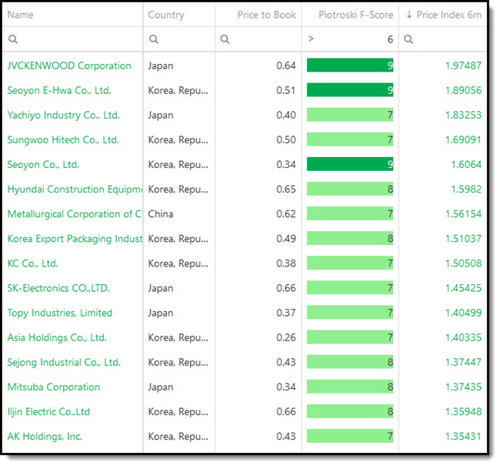
Task: Click the 1.45425 price index value
Action: 463,288
